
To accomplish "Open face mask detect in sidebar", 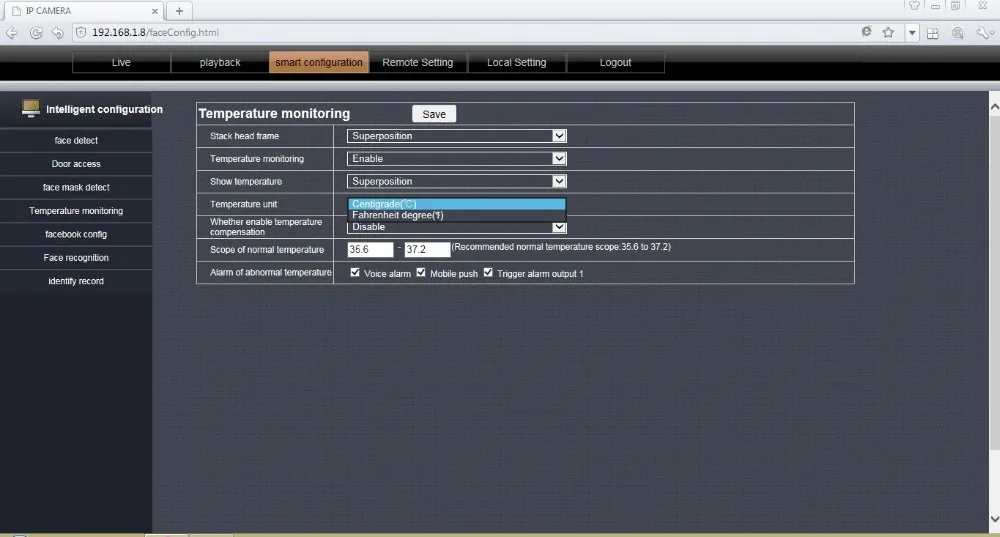I will (76, 188).
